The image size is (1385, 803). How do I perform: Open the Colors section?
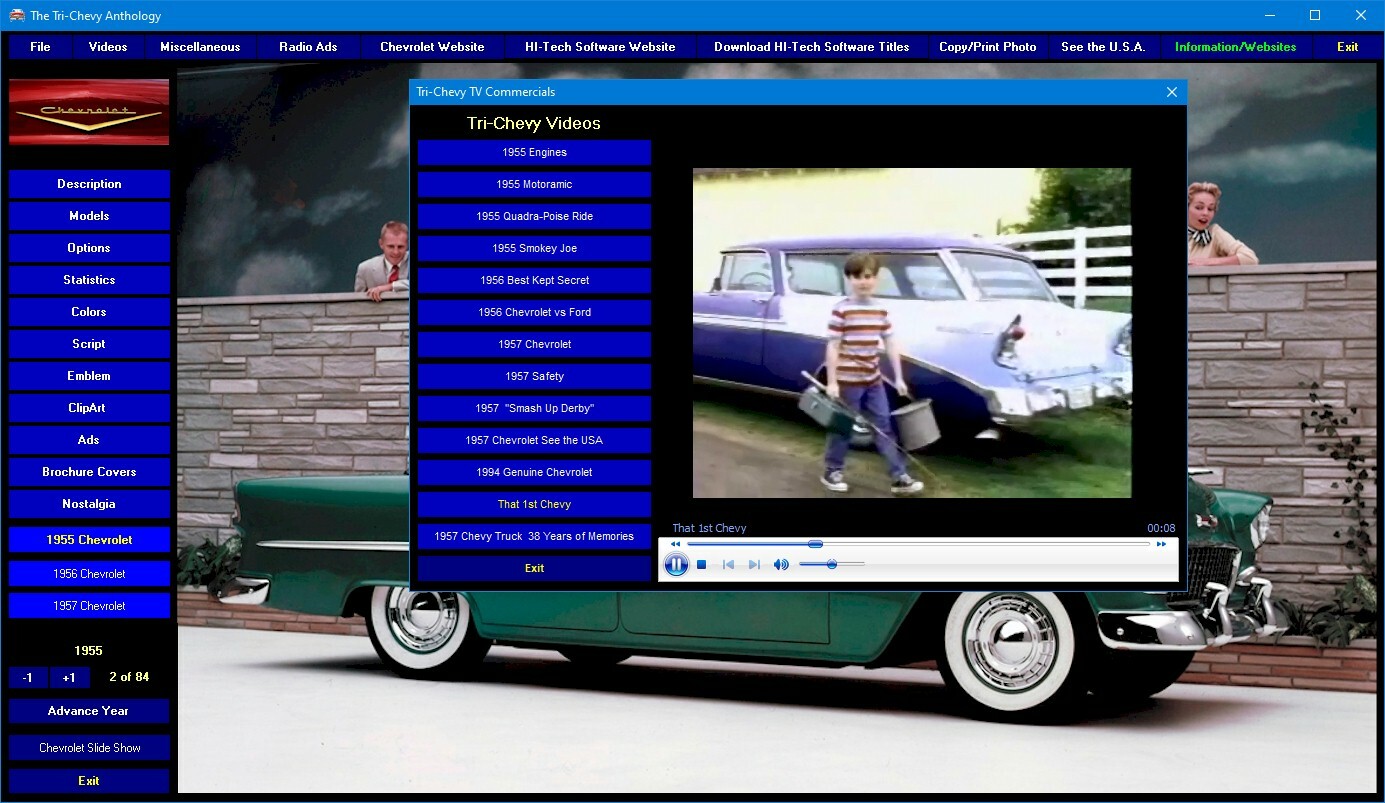pyautogui.click(x=89, y=312)
